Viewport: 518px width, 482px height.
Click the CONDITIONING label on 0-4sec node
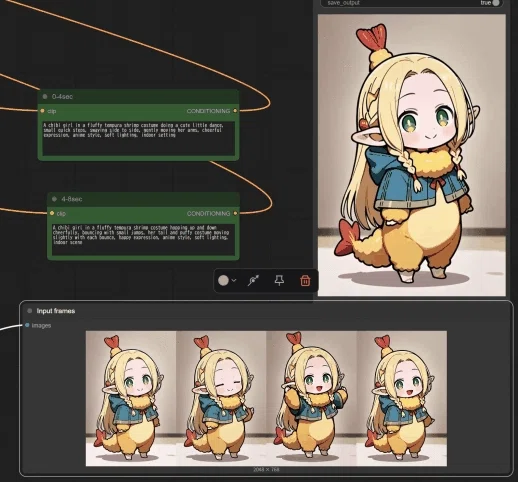pos(208,111)
